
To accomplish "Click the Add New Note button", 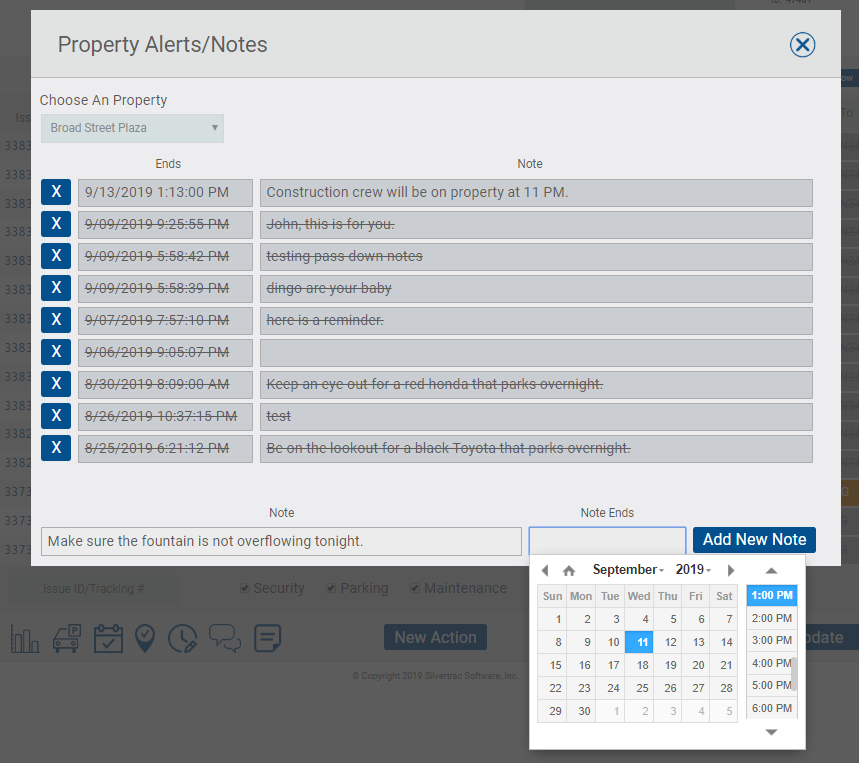I will [x=754, y=540].
